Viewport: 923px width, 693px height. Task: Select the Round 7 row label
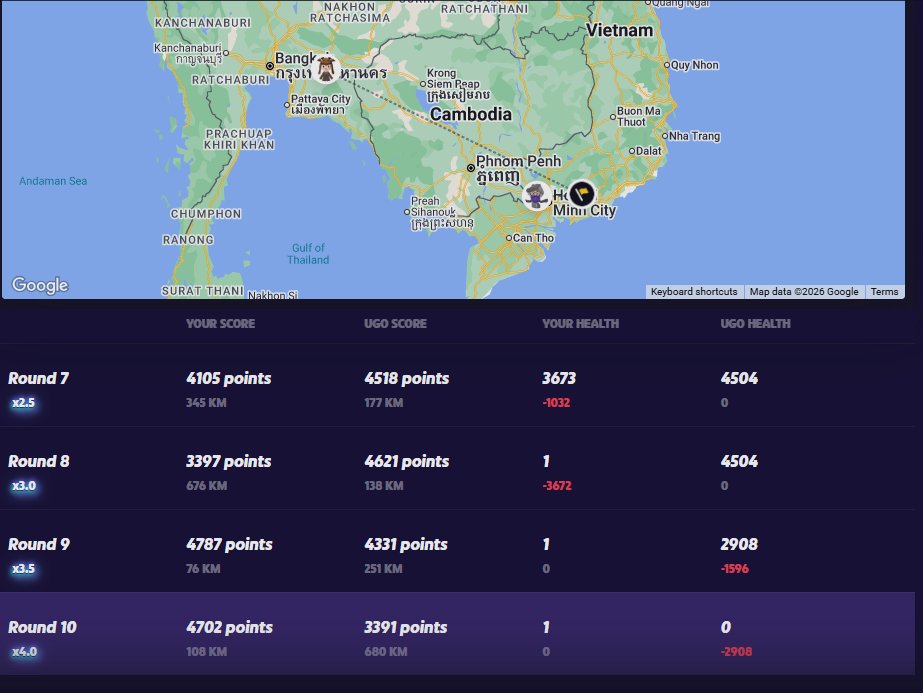pos(38,378)
